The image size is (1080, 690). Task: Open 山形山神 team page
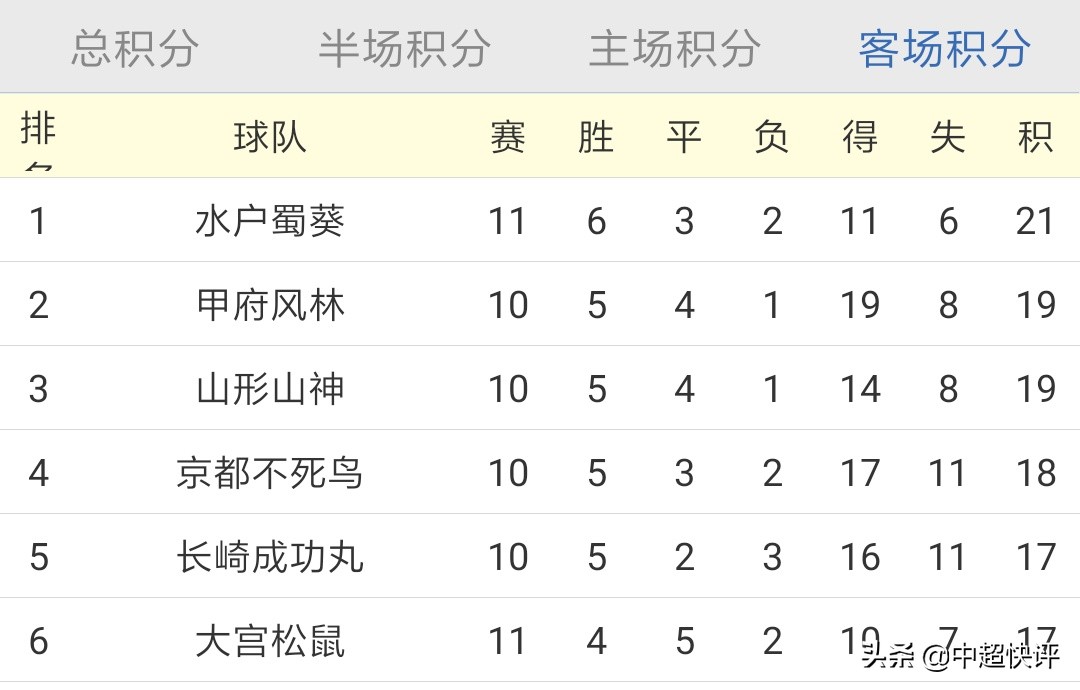tap(270, 389)
